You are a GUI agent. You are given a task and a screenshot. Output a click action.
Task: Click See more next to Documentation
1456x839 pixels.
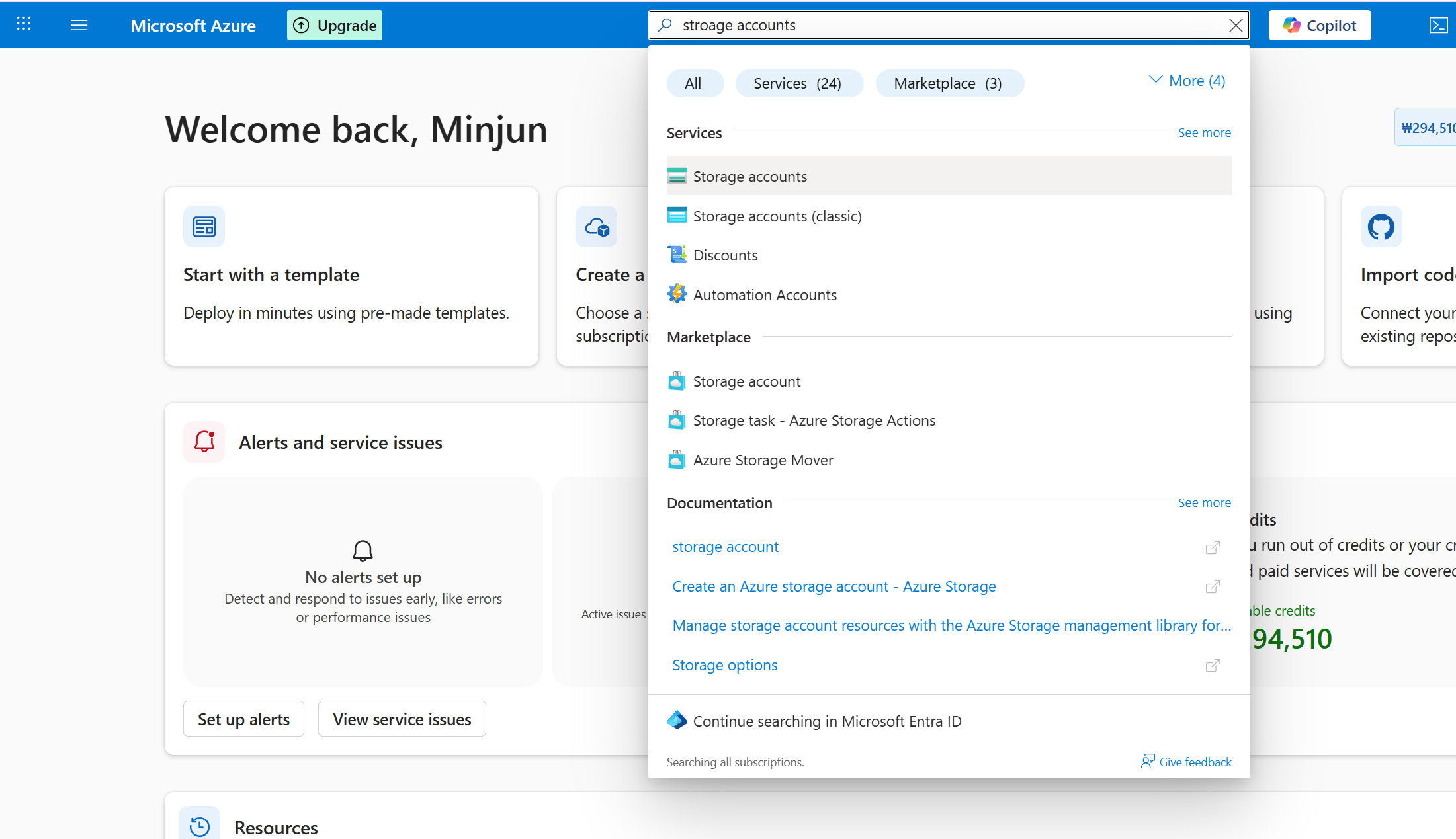tap(1204, 503)
